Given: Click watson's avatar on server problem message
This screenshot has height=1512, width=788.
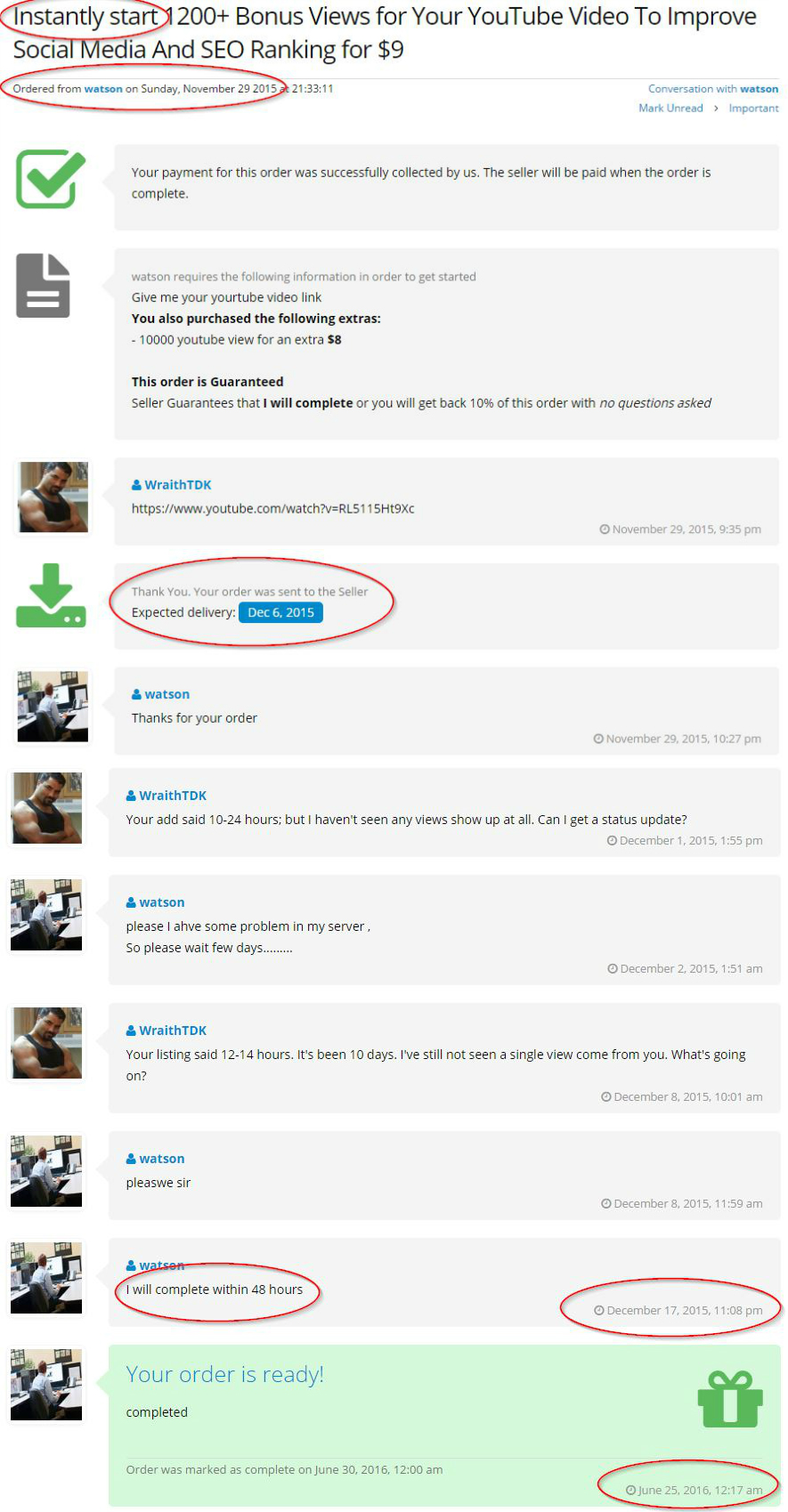Looking at the screenshot, I should (46, 915).
